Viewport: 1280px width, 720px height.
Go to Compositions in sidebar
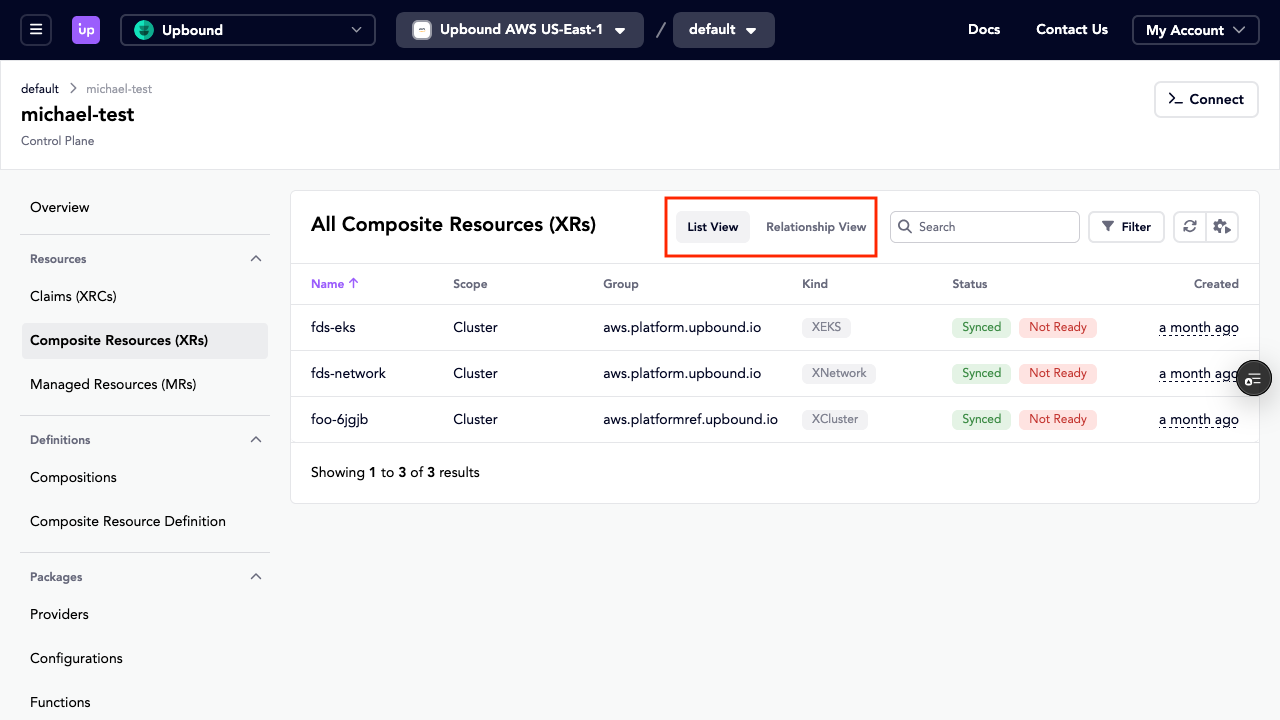[73, 477]
